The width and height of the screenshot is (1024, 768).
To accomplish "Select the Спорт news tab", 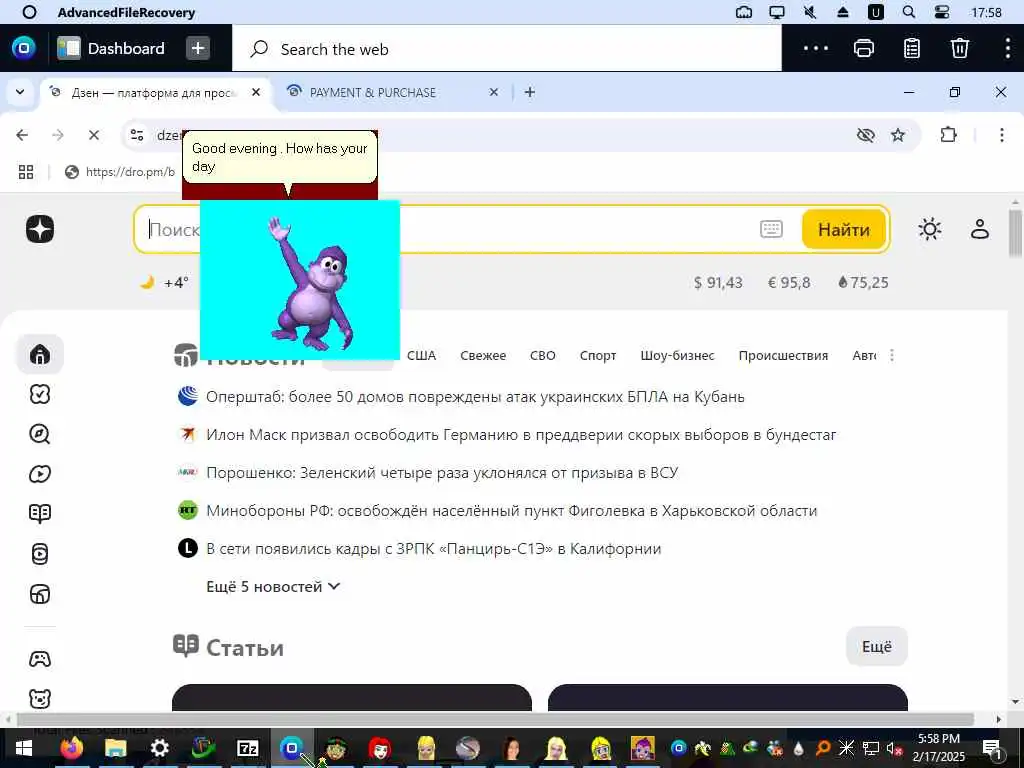I will pos(598,355).
